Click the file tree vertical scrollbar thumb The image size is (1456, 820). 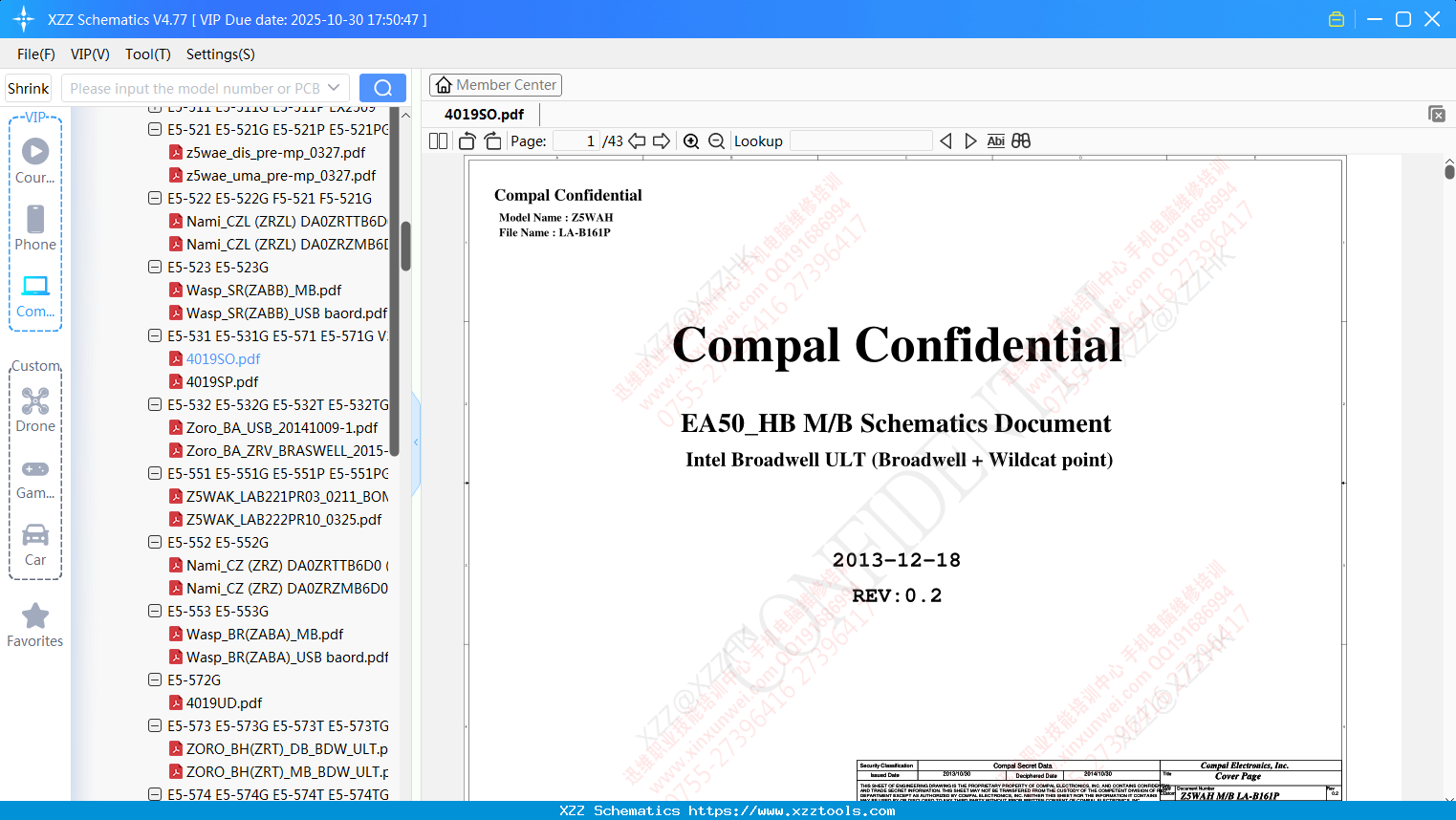coord(405,247)
